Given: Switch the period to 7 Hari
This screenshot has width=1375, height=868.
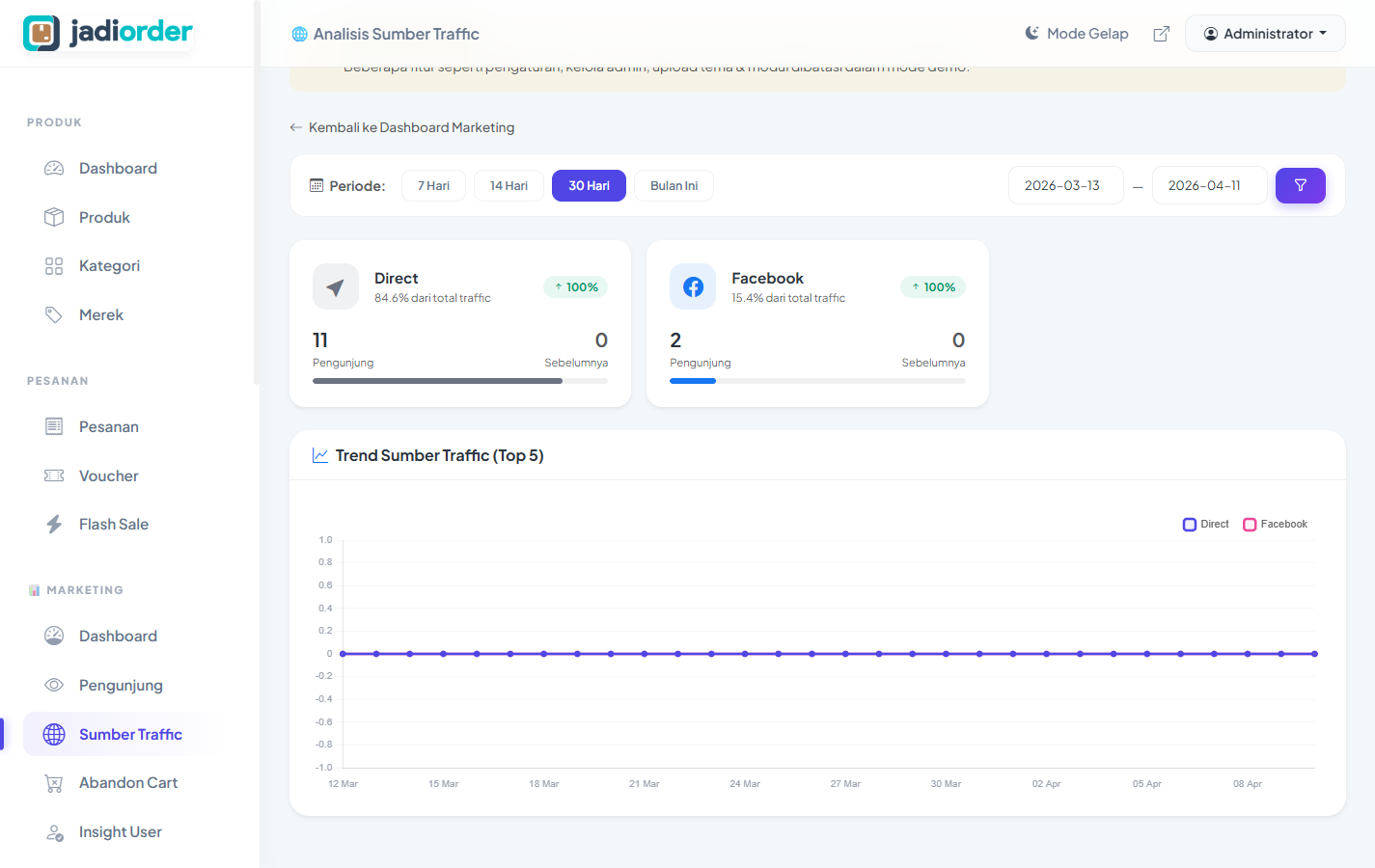Looking at the screenshot, I should click(433, 185).
